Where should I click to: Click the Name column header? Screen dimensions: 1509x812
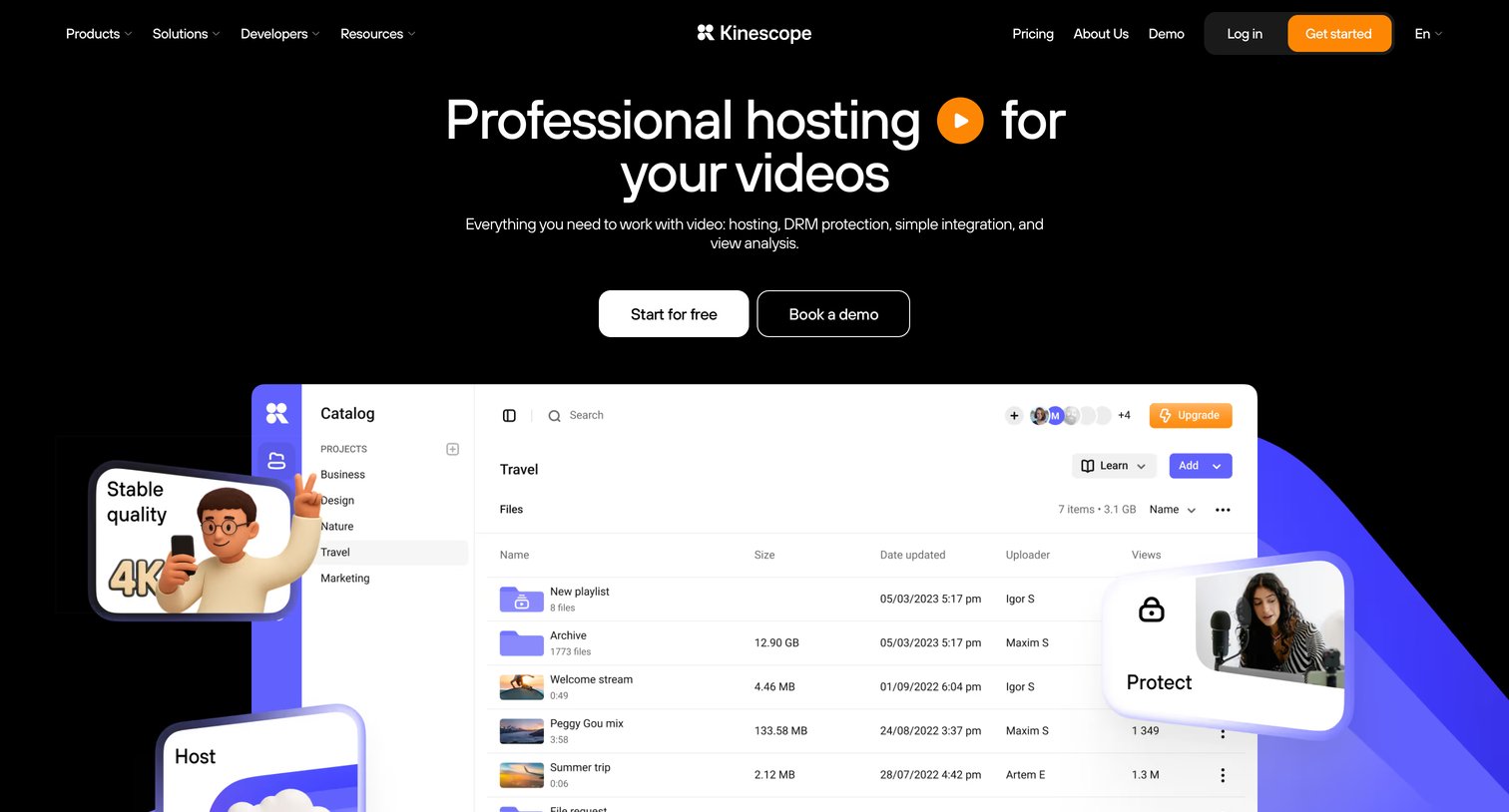(515, 556)
